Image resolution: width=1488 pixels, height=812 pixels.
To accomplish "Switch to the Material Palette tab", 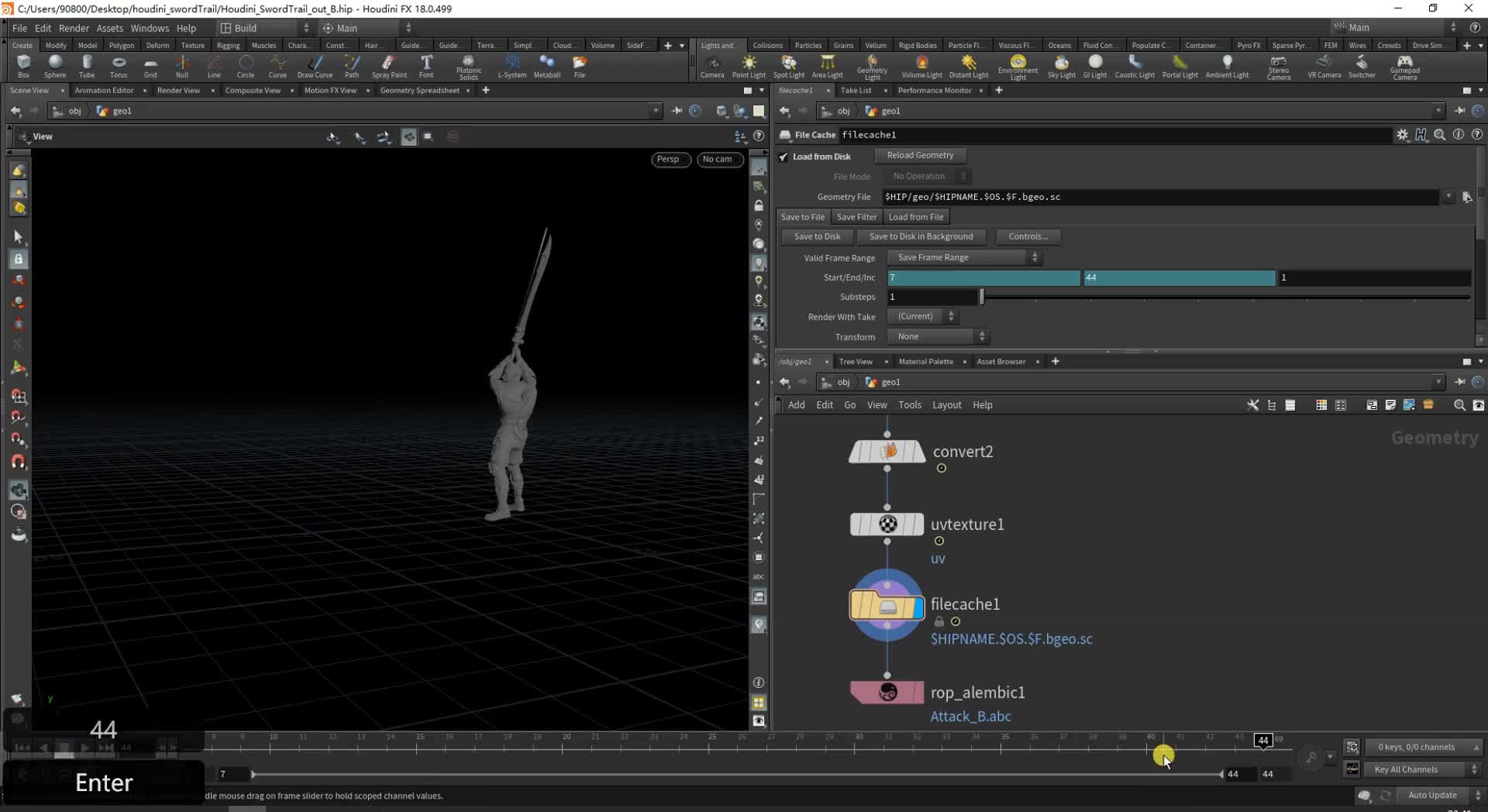I will (926, 362).
